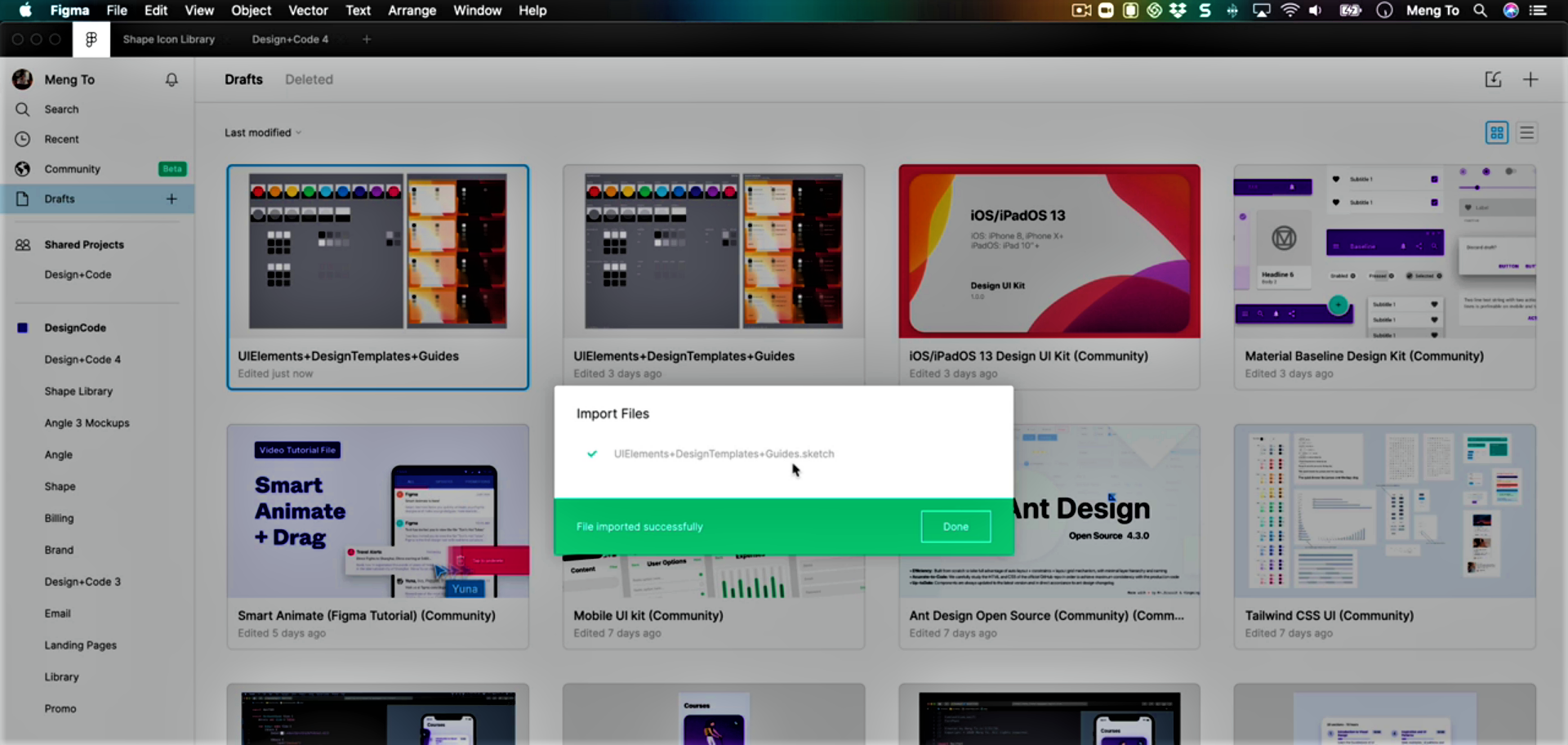The width and height of the screenshot is (1568, 745).
Task: Open Tailwind CSS UI thumbnail
Action: [1385, 511]
